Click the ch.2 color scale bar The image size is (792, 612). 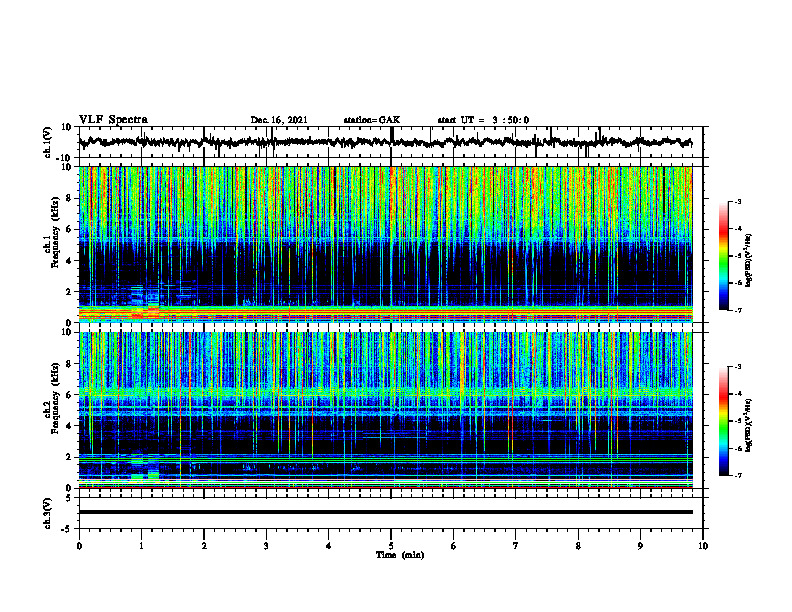click(x=723, y=421)
